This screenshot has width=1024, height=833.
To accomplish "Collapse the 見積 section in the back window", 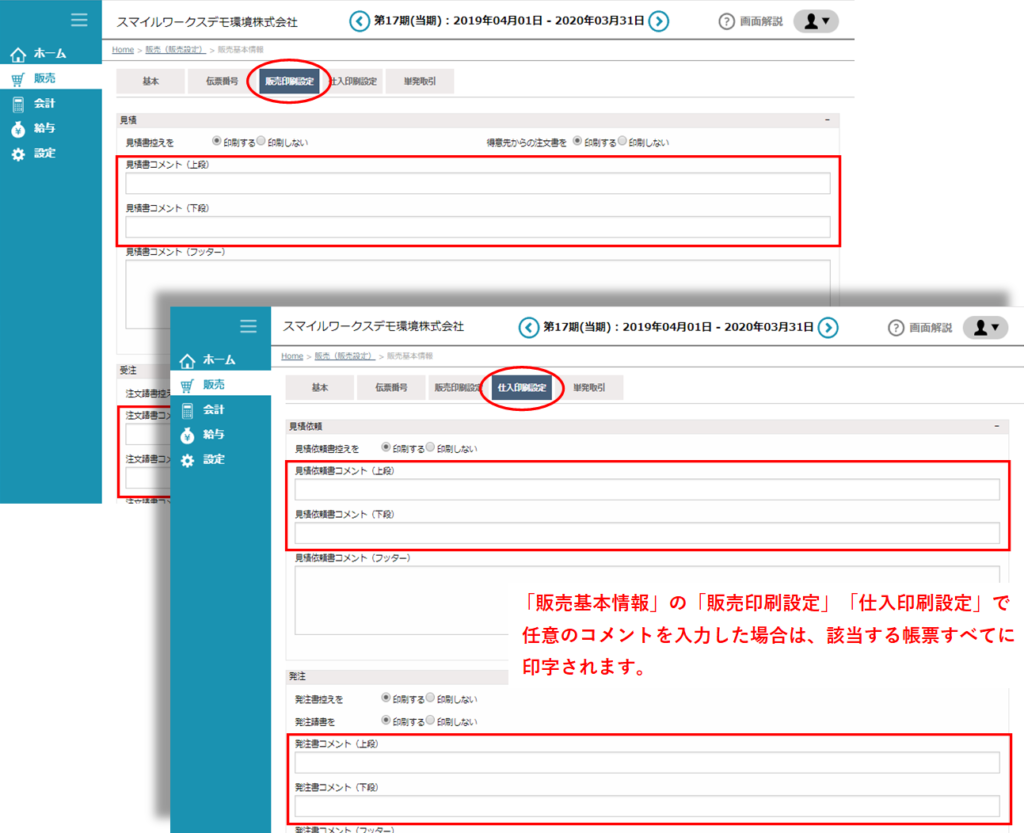I will click(827, 120).
